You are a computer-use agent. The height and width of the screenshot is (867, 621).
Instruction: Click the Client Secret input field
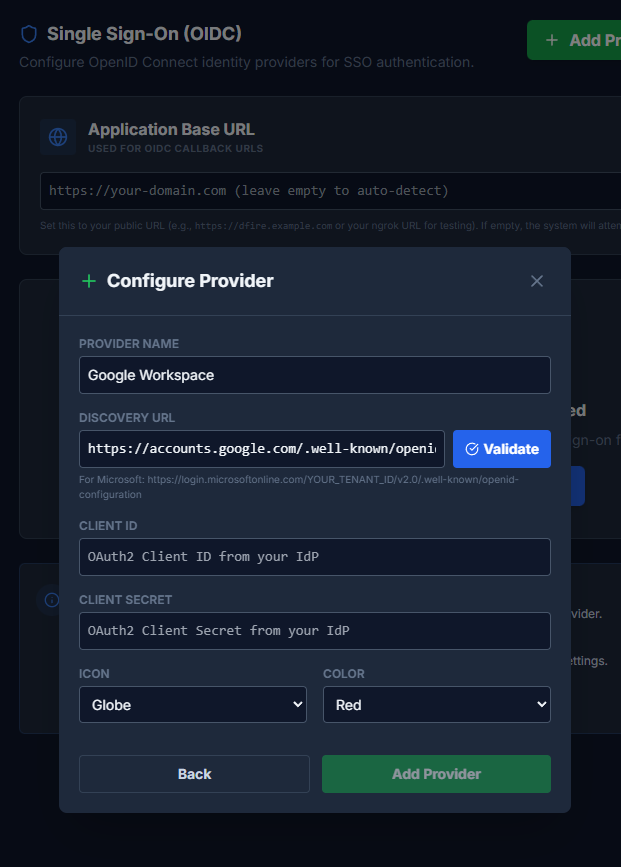click(314, 630)
